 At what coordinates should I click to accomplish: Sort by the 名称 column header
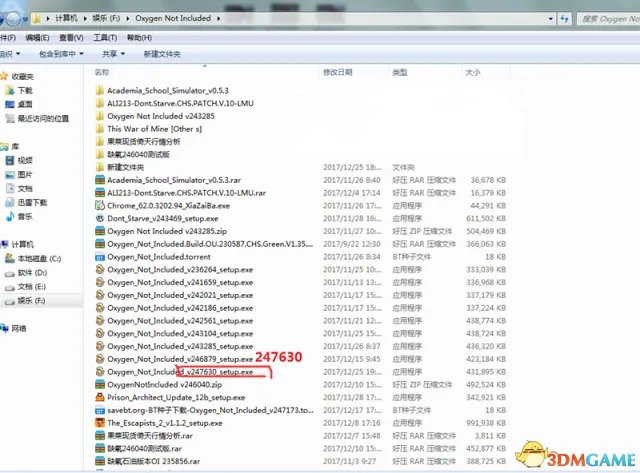point(102,72)
